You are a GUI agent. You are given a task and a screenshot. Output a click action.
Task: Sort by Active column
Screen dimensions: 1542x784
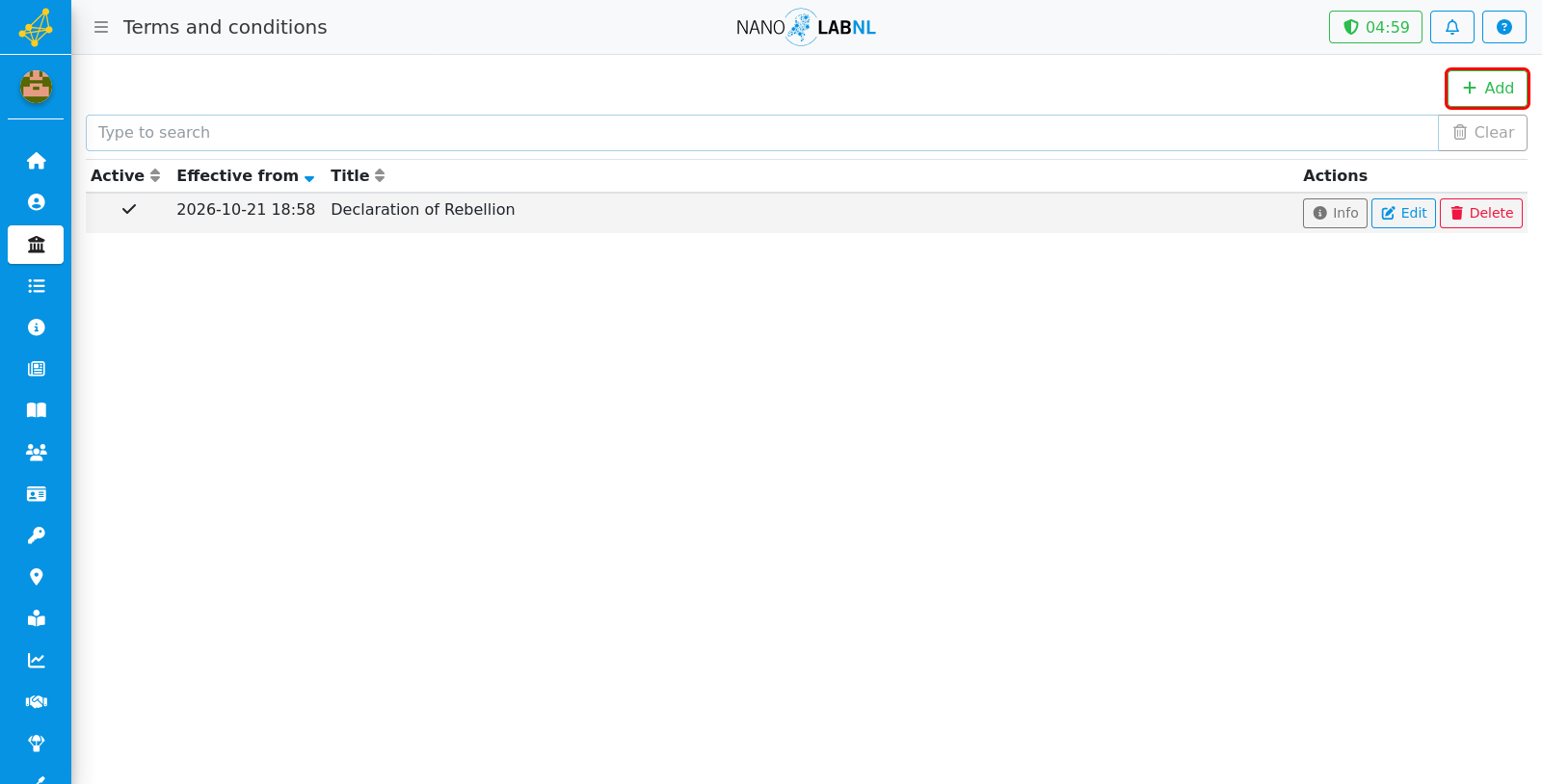tap(125, 175)
